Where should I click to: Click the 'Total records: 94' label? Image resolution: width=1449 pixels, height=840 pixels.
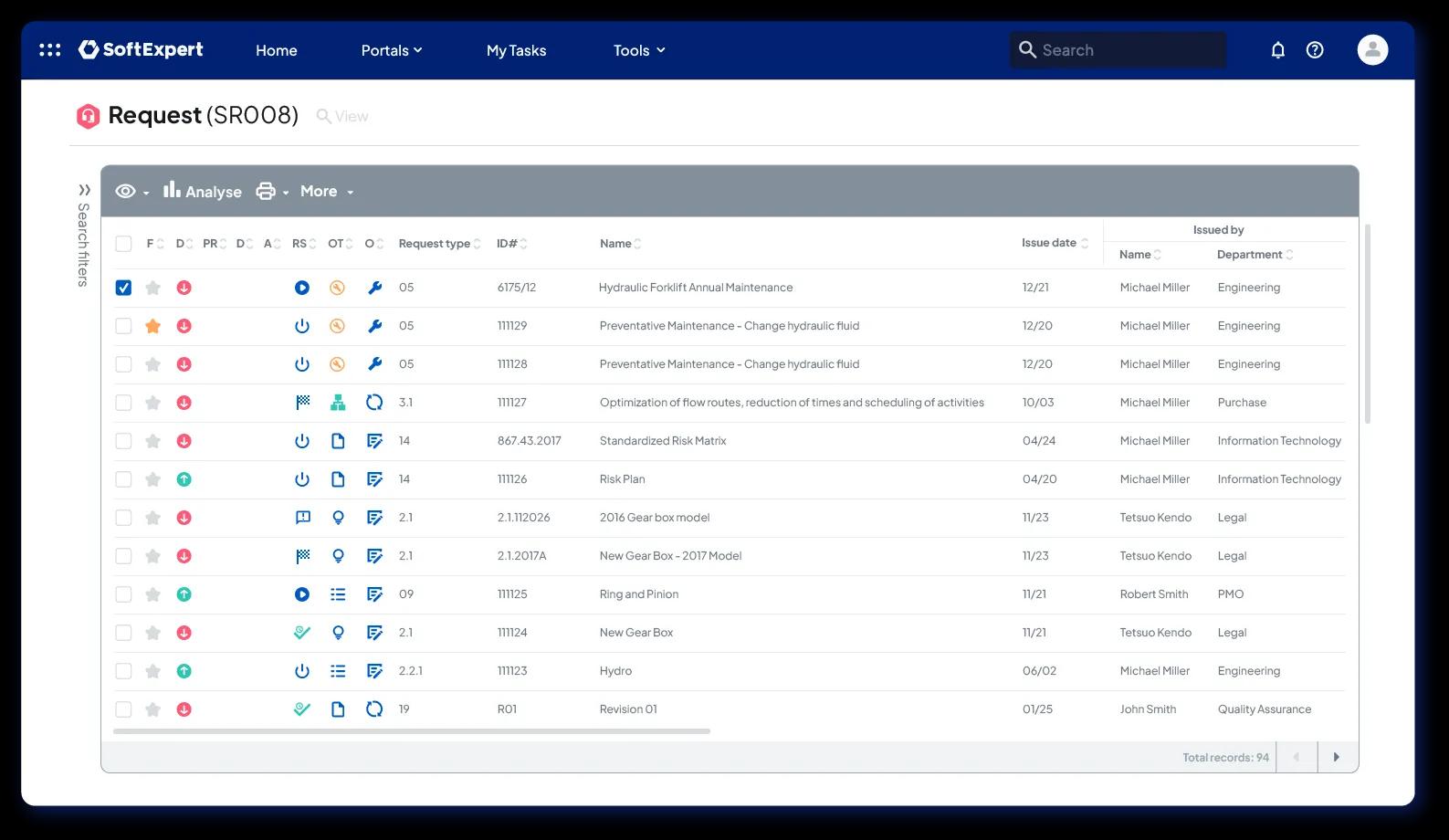click(1225, 758)
